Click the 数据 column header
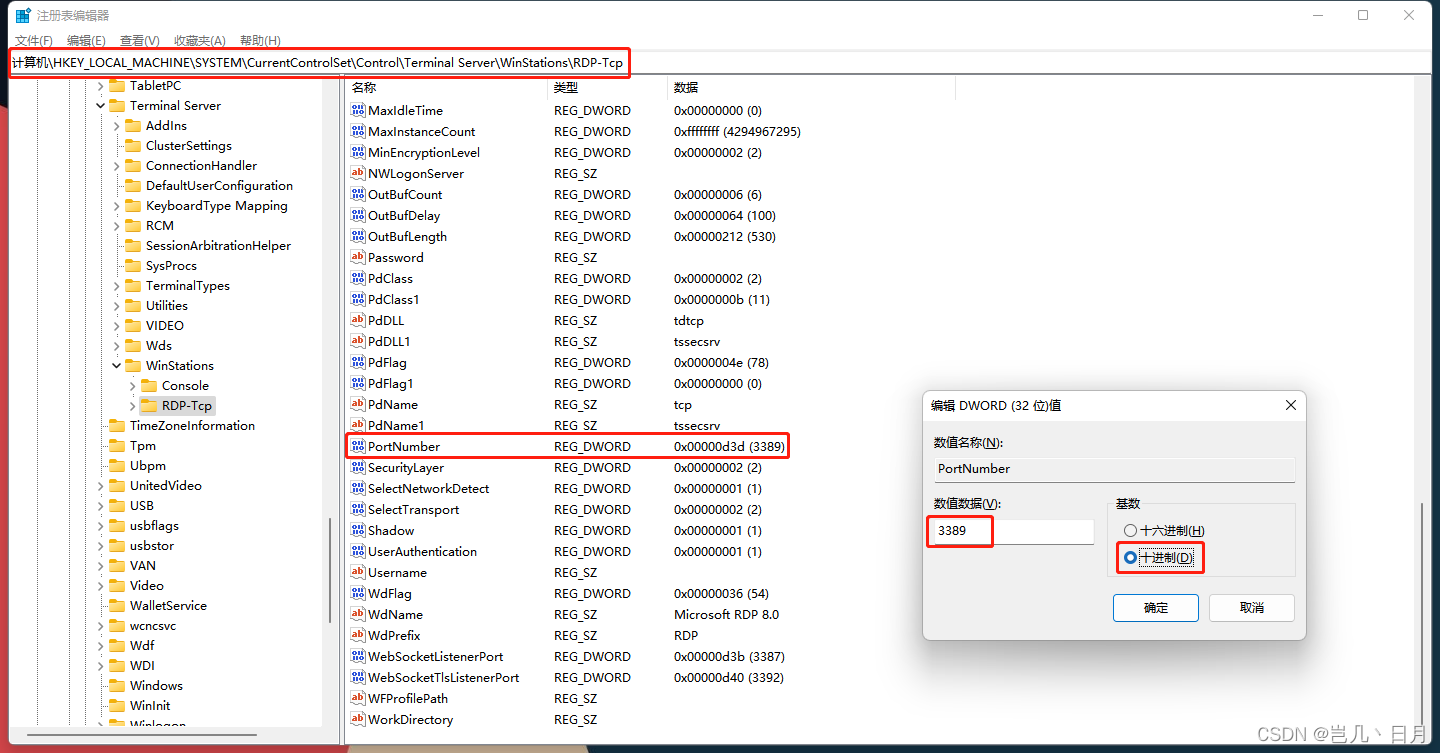 pyautogui.click(x=812, y=88)
